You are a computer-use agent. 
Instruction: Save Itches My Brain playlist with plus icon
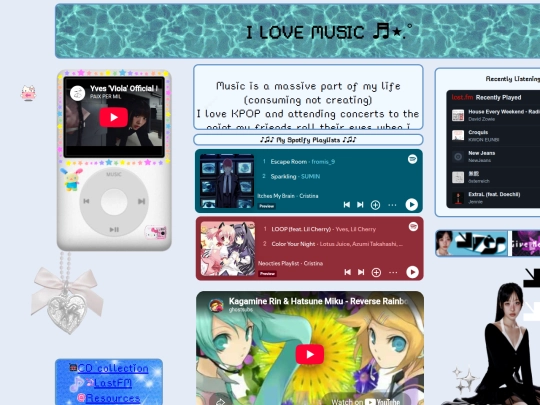click(375, 205)
